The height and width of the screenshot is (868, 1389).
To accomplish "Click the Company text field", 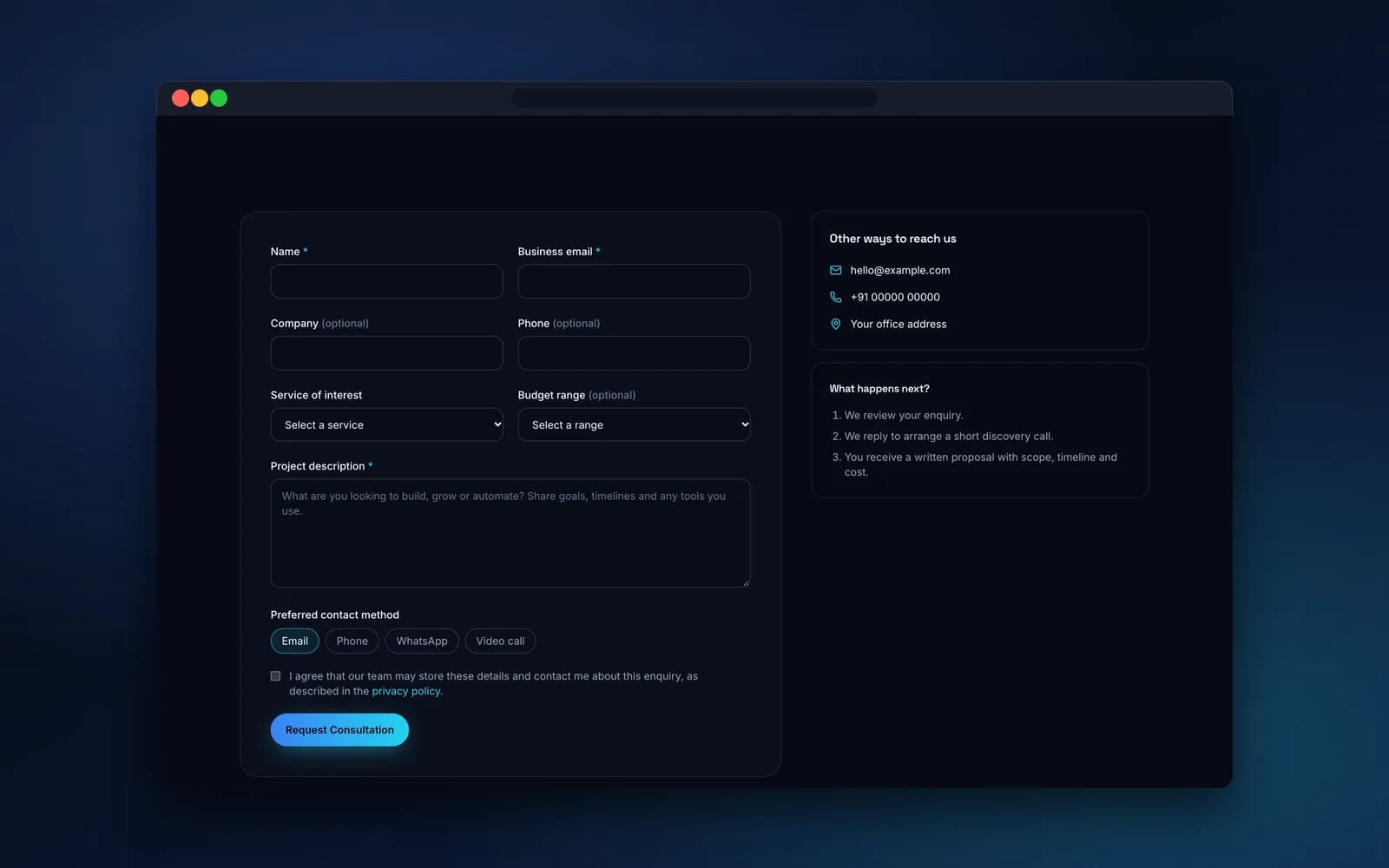I will click(386, 353).
